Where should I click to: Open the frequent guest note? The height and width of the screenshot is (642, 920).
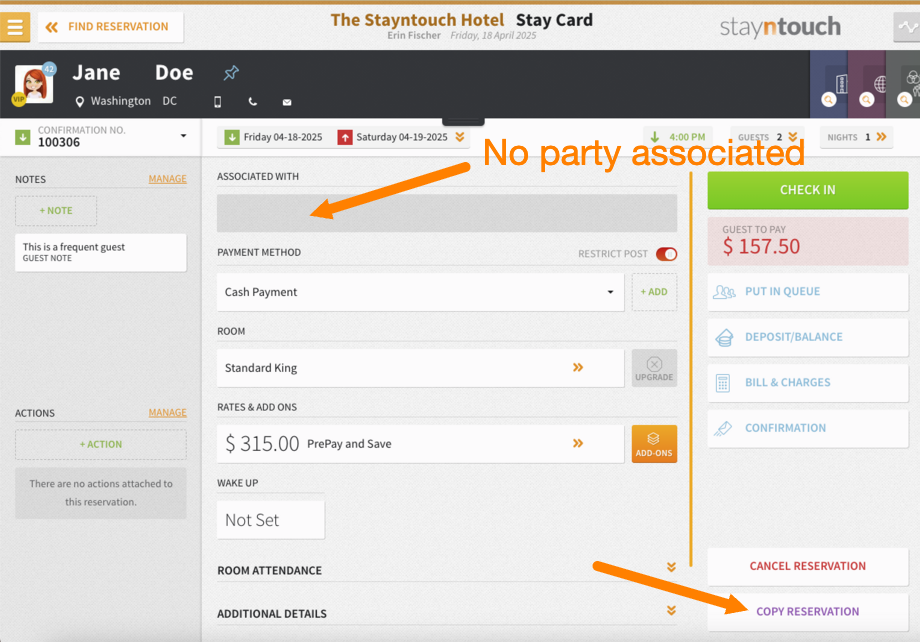click(101, 252)
